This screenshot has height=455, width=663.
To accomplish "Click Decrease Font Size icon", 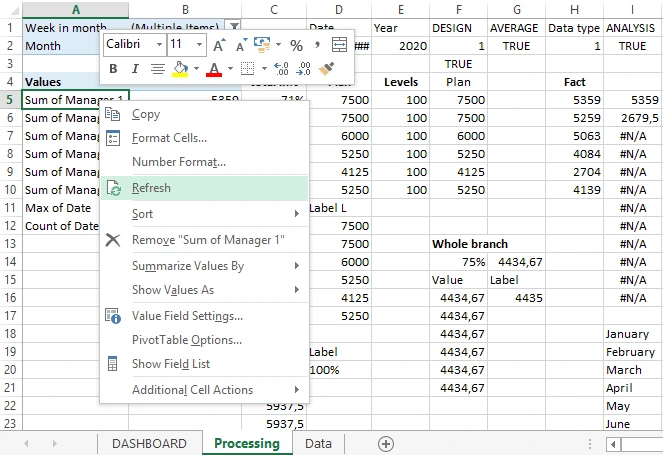I will pos(241,44).
